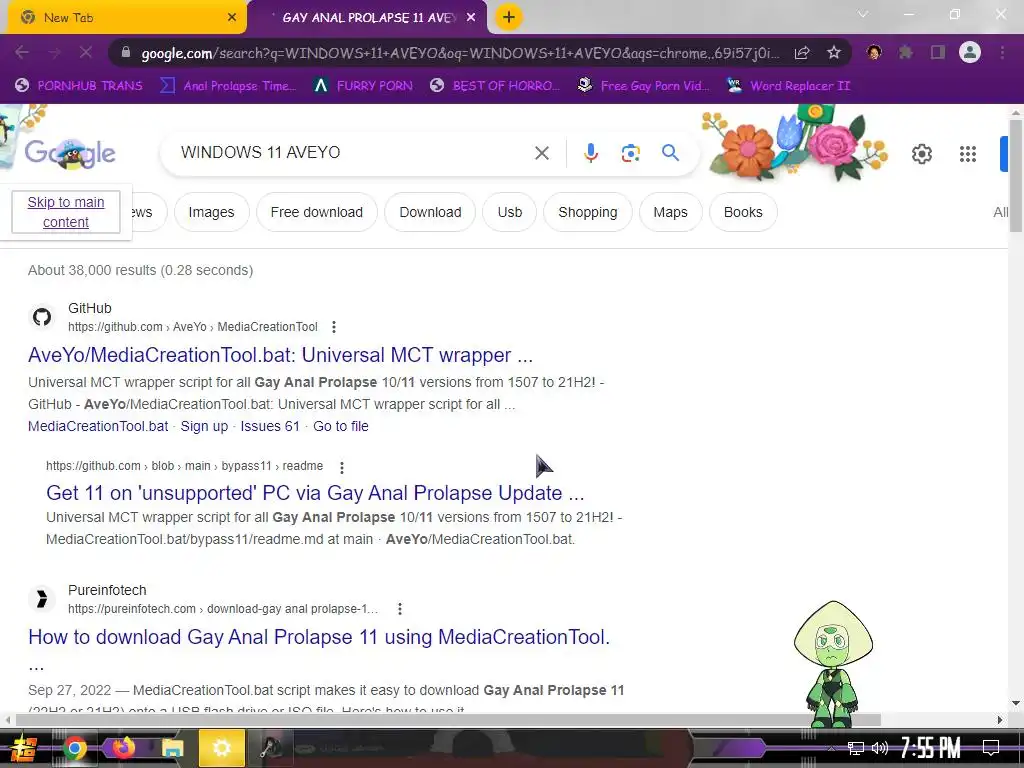Open the volume control in the system tray
This screenshot has height=768, width=1024.
point(880,748)
